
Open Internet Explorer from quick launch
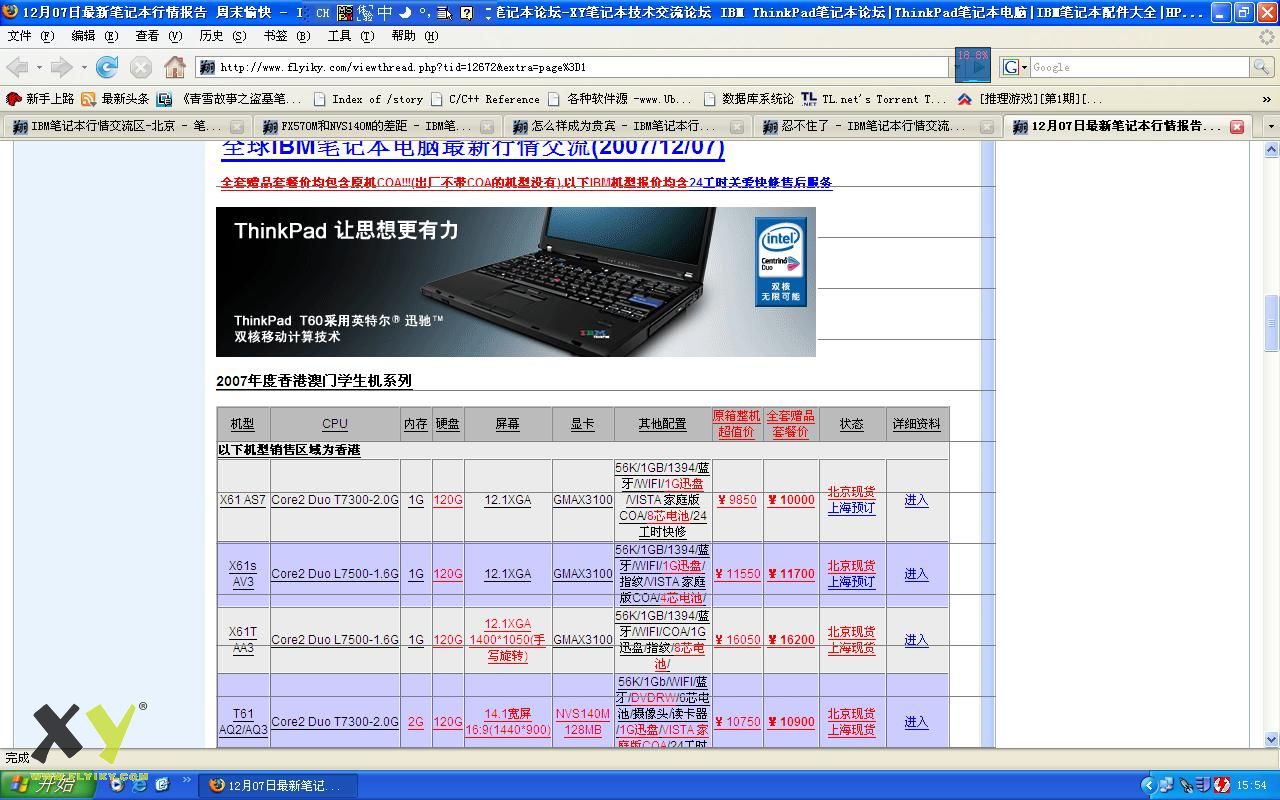(x=139, y=785)
